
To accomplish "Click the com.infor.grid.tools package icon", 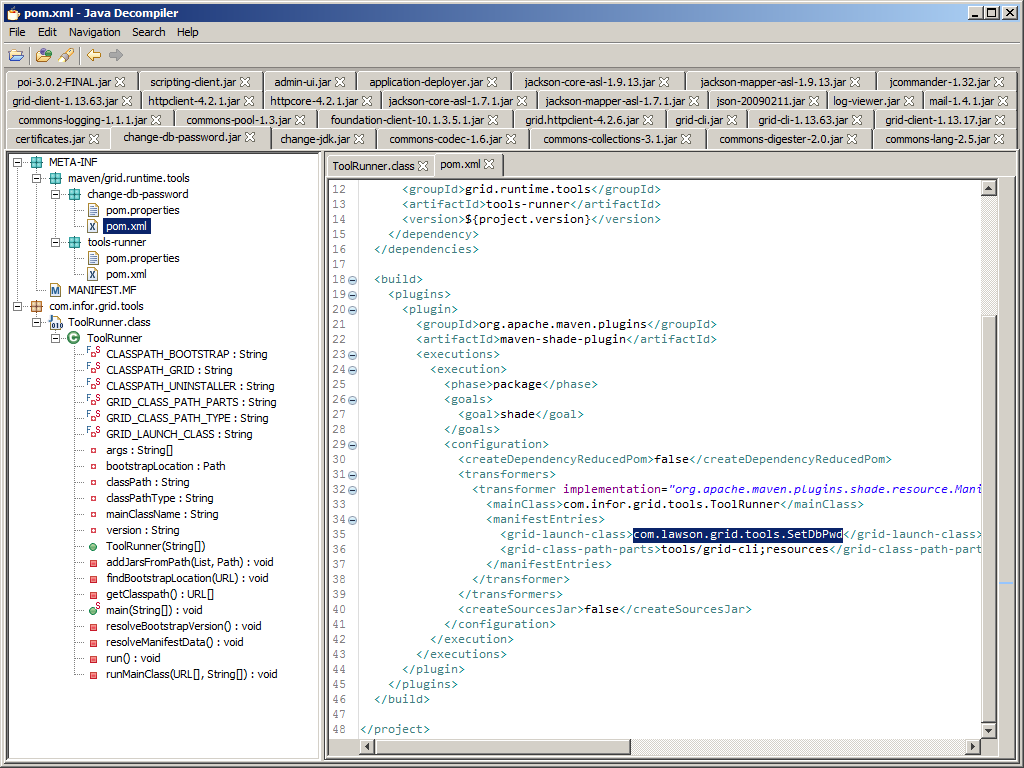I will [x=36, y=306].
